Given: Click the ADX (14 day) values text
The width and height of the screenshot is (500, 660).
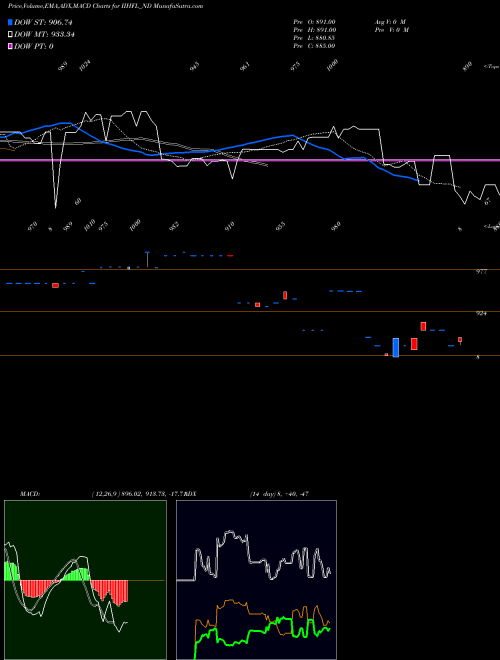Looking at the screenshot, I should 279,494.
